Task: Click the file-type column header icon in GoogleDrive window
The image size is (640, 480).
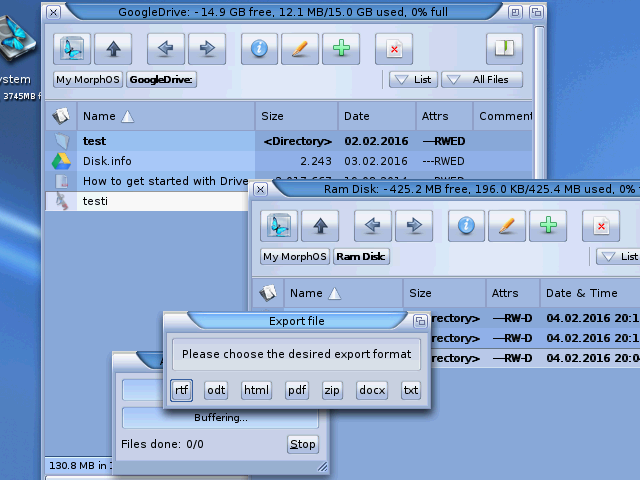Action: tap(61, 116)
